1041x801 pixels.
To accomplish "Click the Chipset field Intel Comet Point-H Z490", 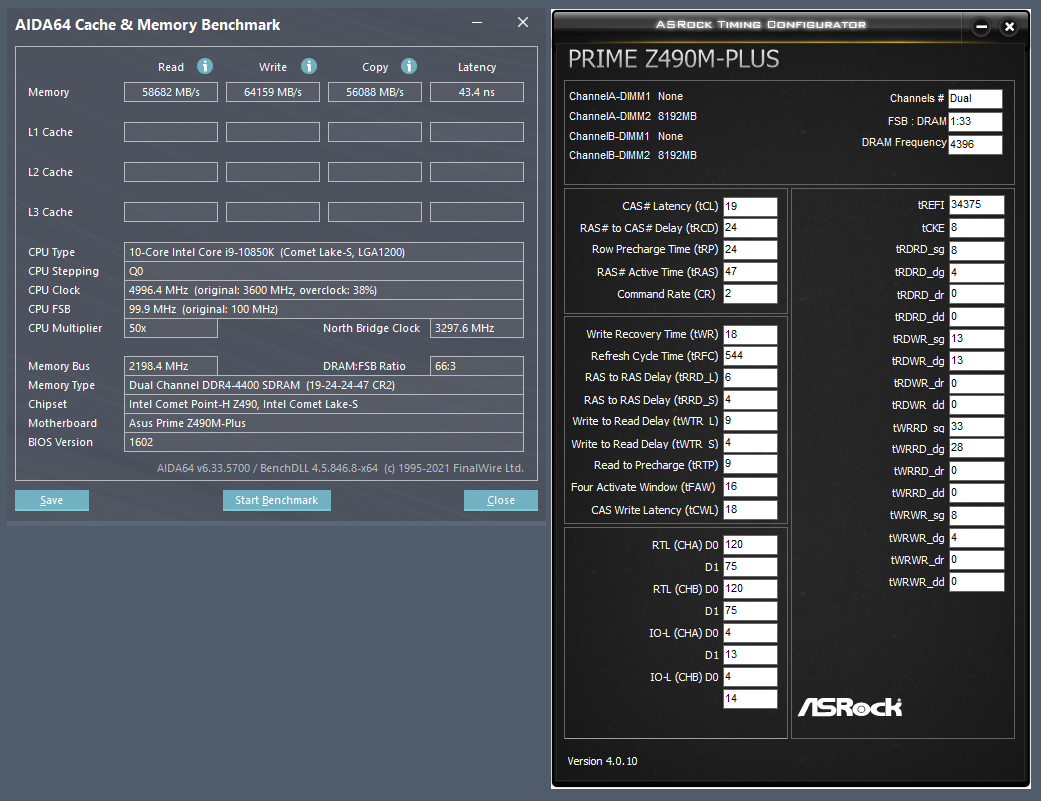I will [324, 404].
